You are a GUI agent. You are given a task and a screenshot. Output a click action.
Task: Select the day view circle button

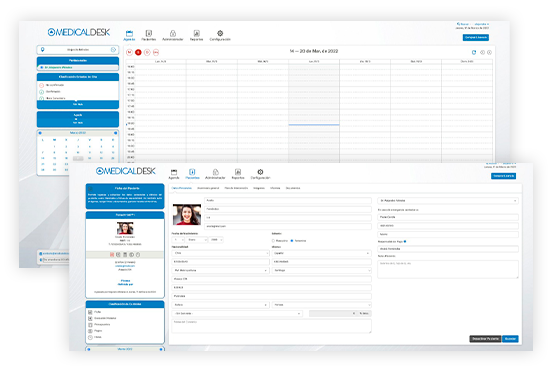[147, 52]
